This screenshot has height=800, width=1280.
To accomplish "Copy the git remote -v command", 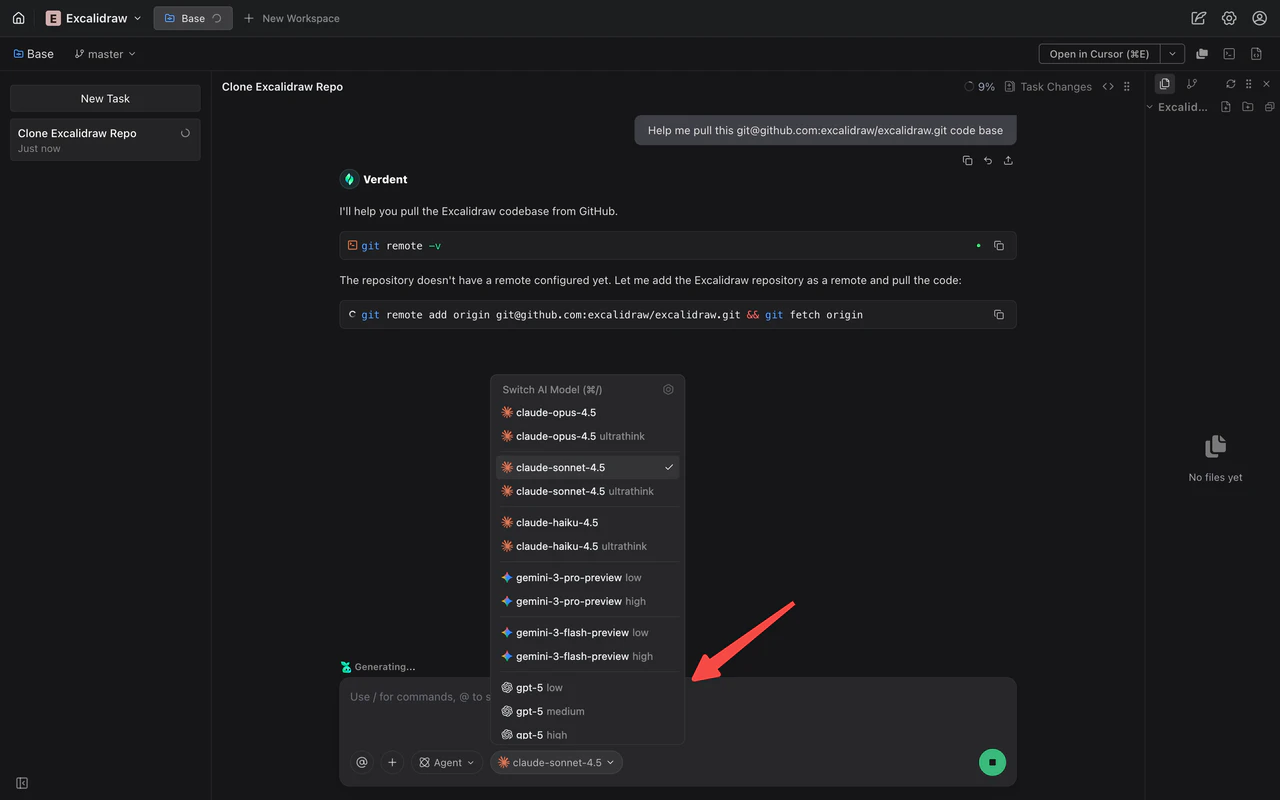I will [999, 246].
